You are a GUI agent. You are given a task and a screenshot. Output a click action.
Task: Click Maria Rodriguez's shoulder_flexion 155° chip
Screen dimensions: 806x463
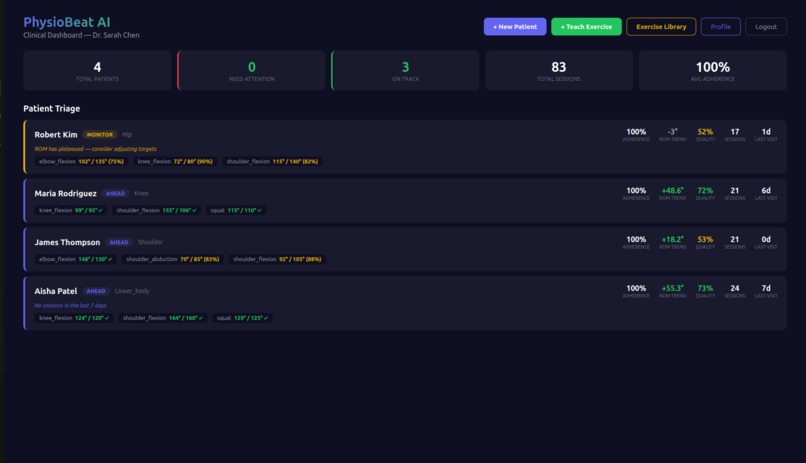coord(156,210)
